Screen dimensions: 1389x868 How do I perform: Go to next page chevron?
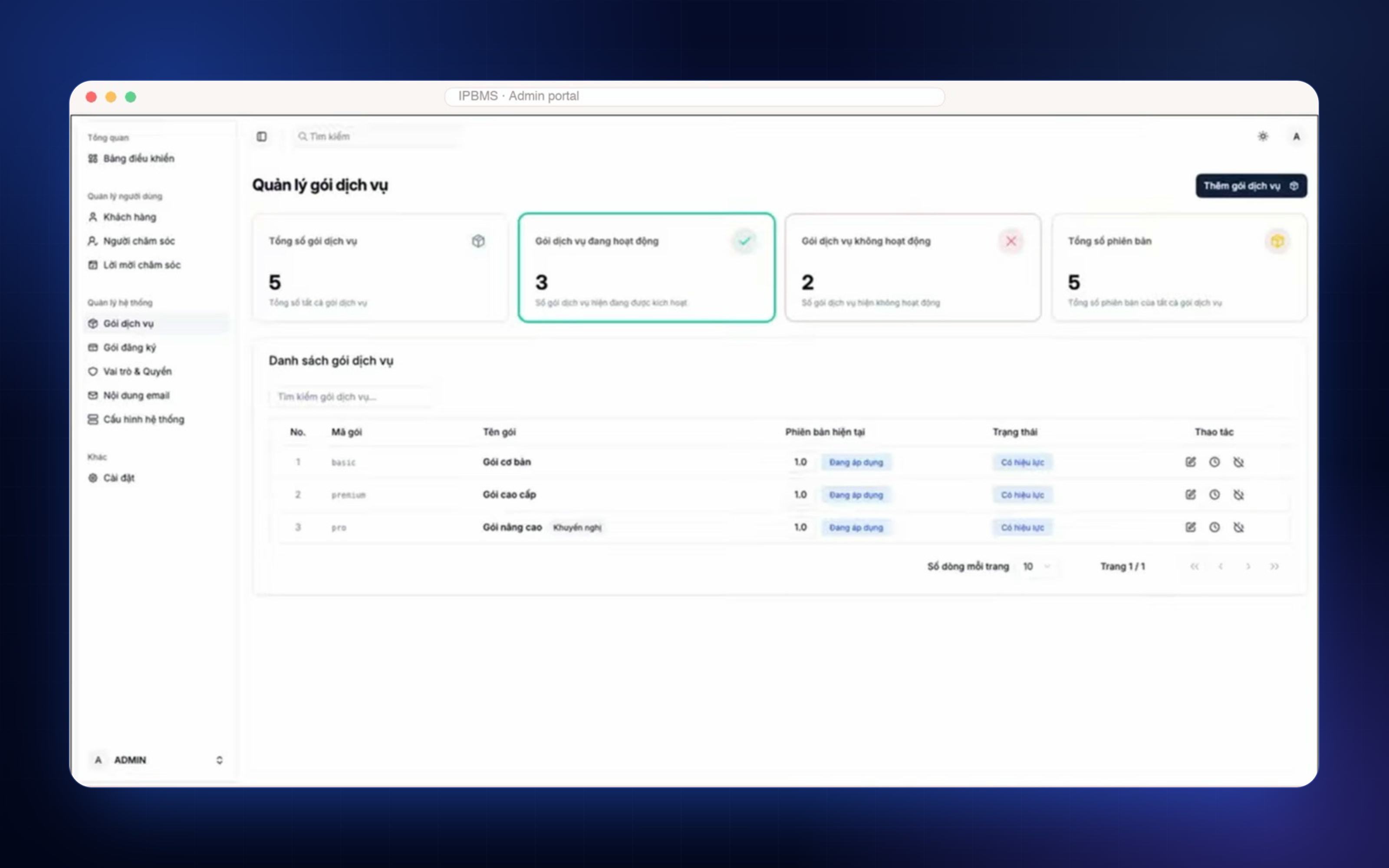click(1248, 567)
